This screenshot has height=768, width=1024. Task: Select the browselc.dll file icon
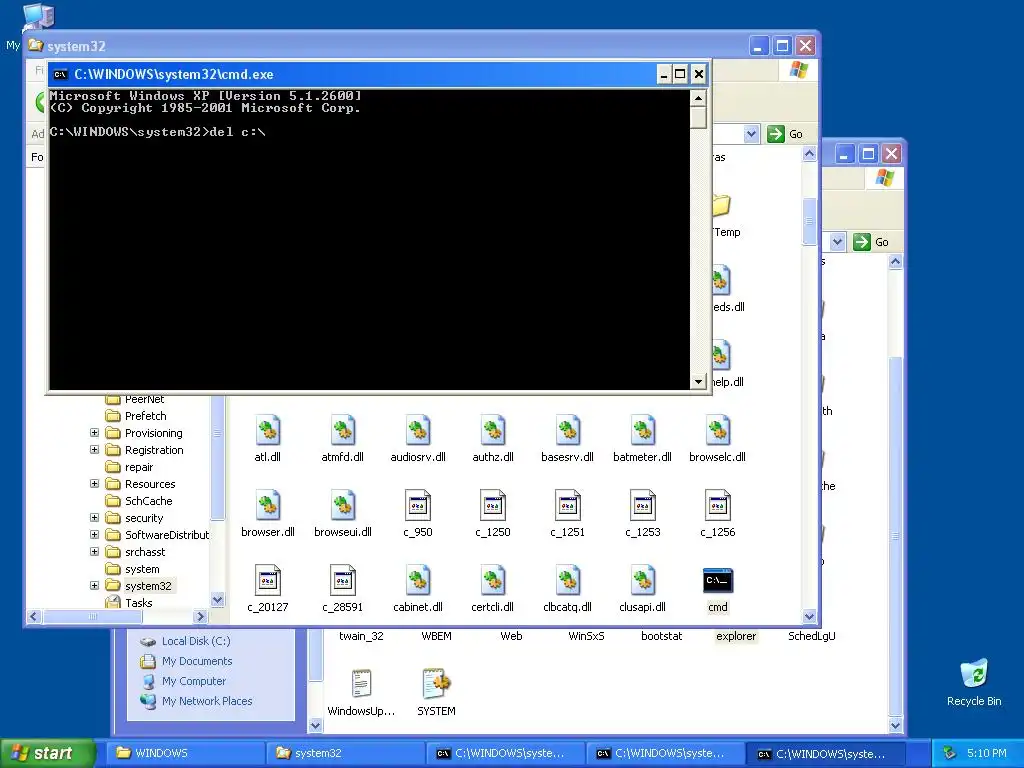(718, 430)
